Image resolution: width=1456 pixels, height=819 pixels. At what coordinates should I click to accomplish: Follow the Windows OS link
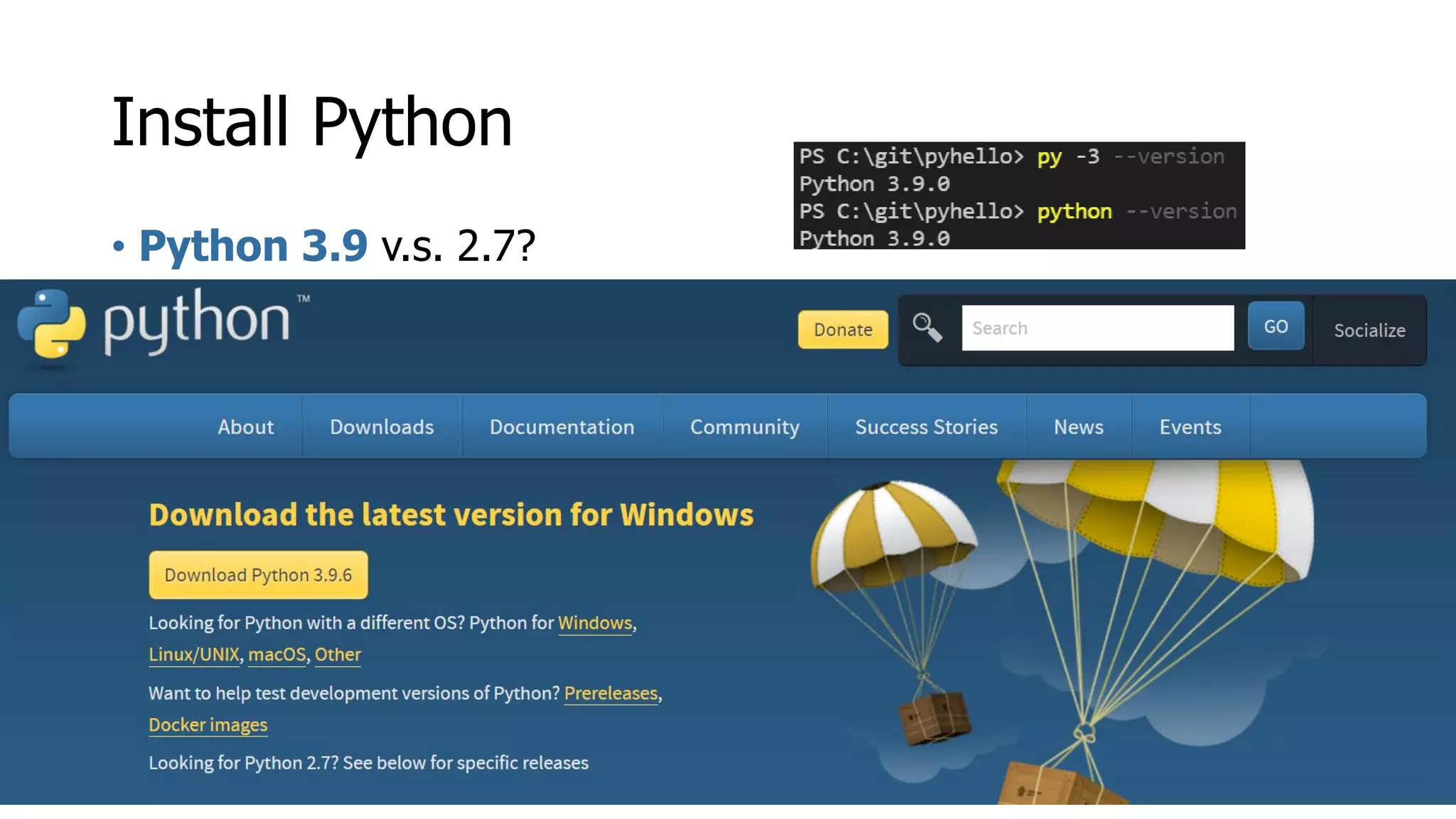pos(595,623)
